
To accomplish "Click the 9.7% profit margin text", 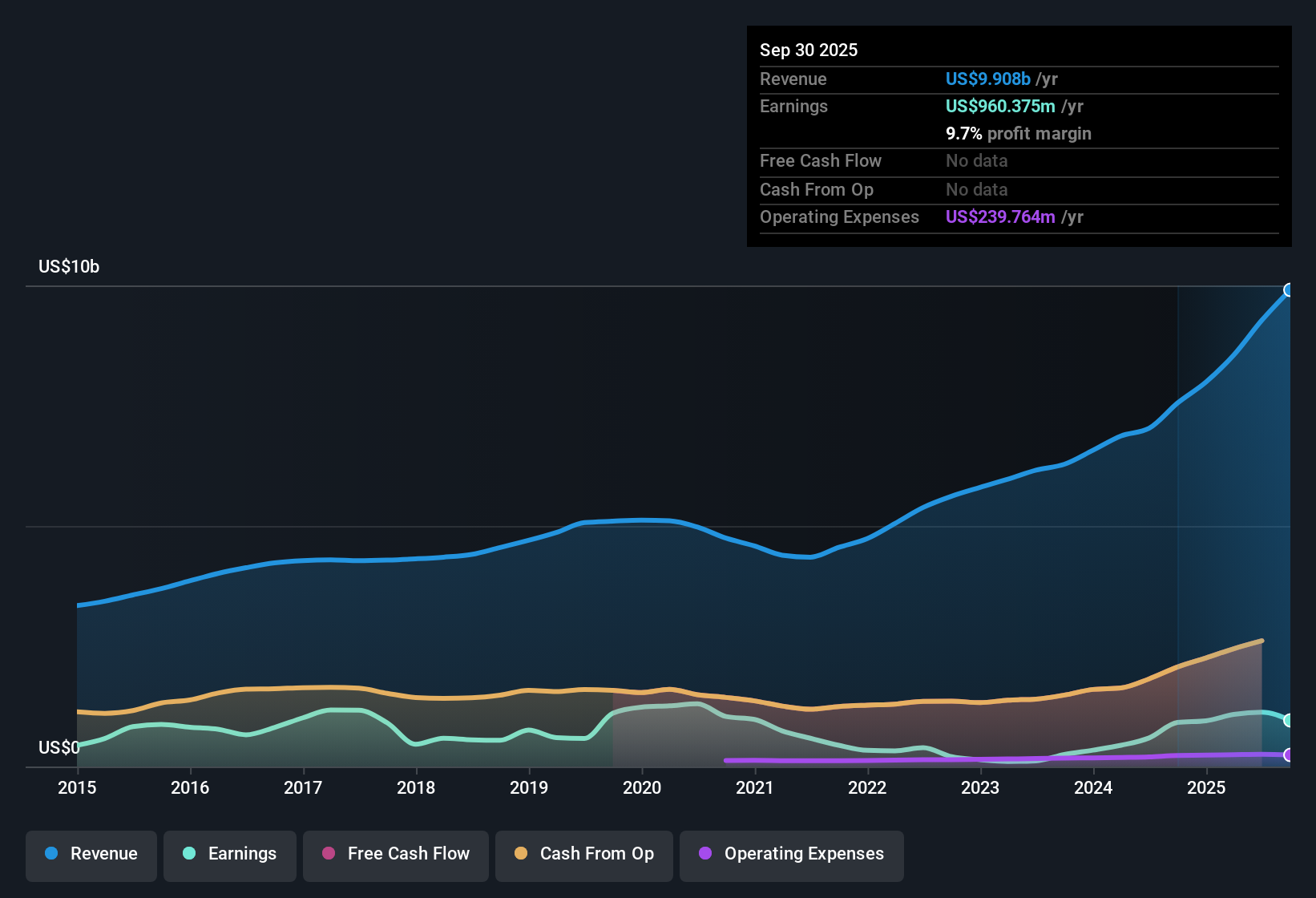I will [1019, 134].
